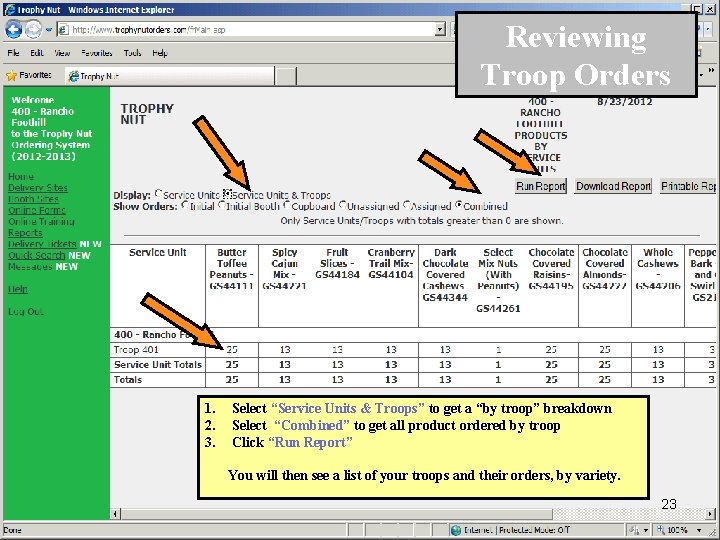This screenshot has height=540, width=720.
Task: Click Log Out in sidebar
Action: tap(26, 312)
